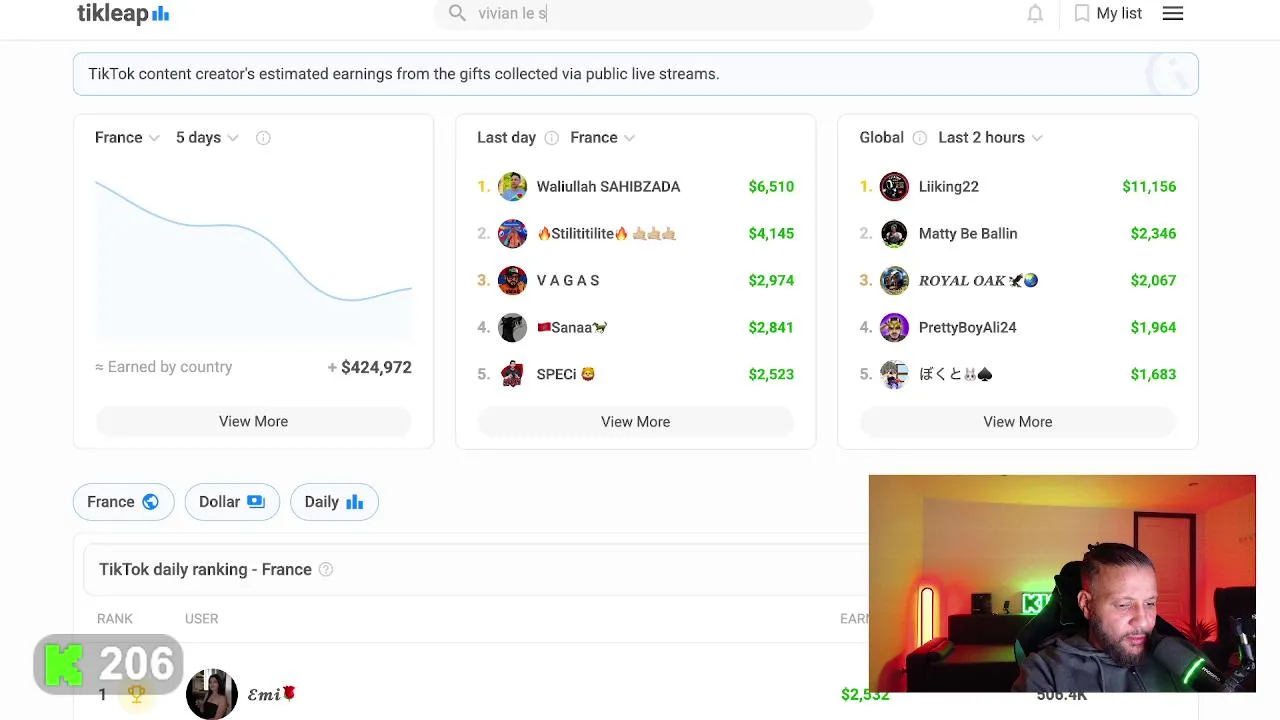Click the $2,346 earnings value
The image size is (1280, 720).
(1153, 234)
